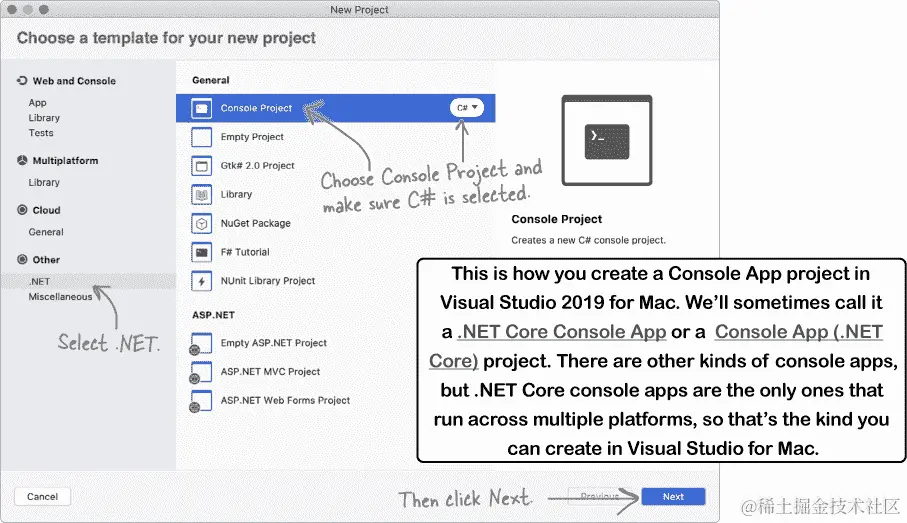Viewport: 907px width, 523px height.
Task: Click the Cloud category icon
Action: (22, 210)
